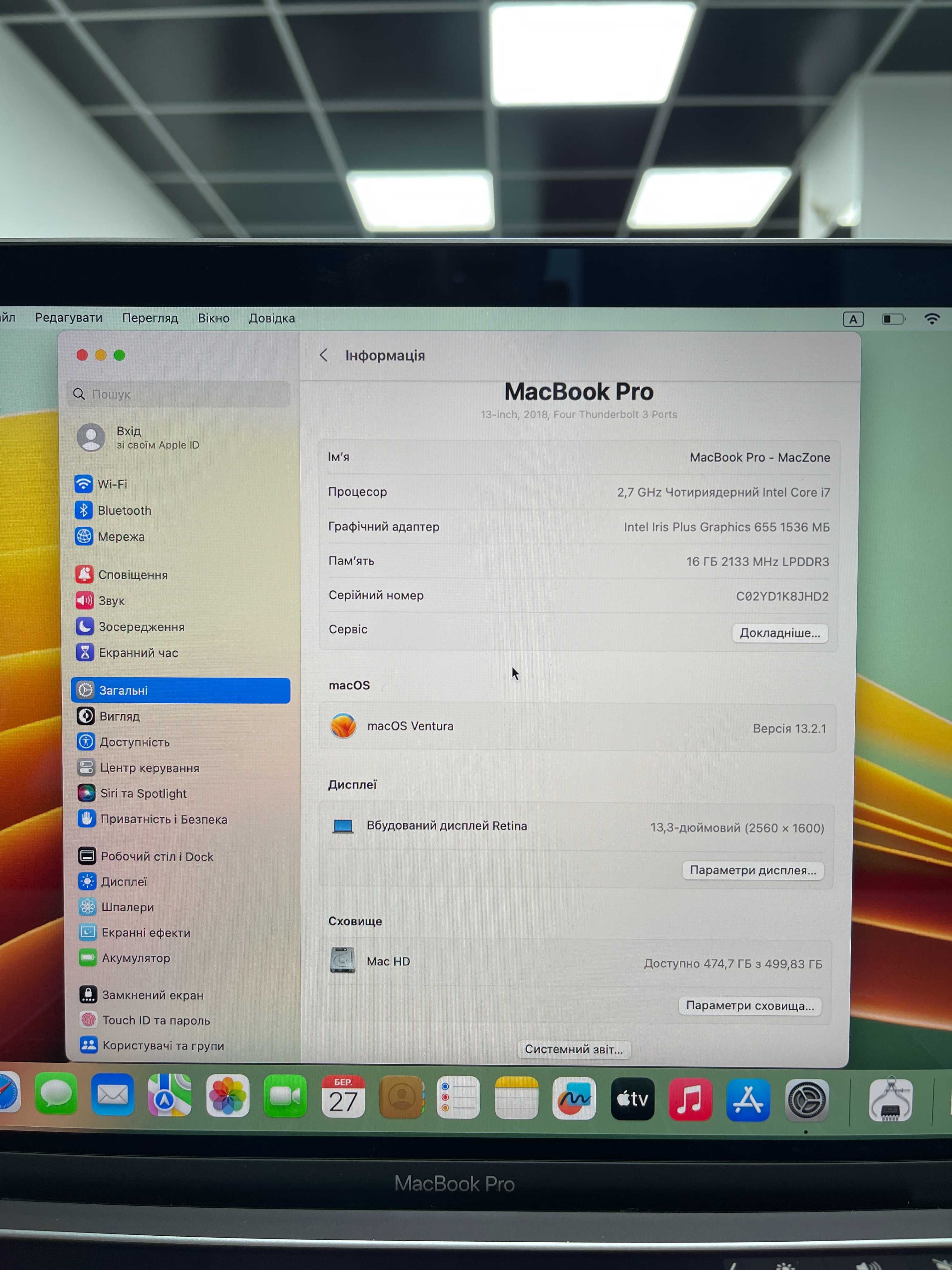952x1270 pixels.
Task: Open Apple TV from the Dock
Action: [632, 1099]
